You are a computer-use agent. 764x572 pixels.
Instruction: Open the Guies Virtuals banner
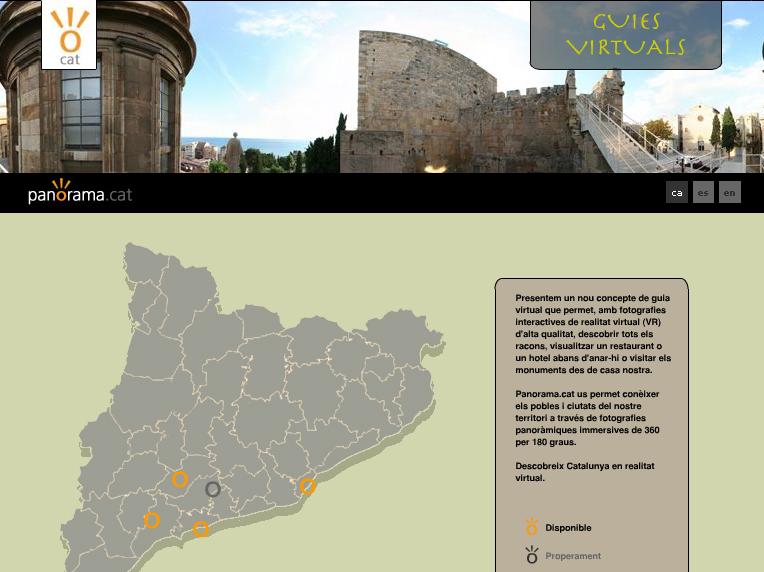[625, 35]
